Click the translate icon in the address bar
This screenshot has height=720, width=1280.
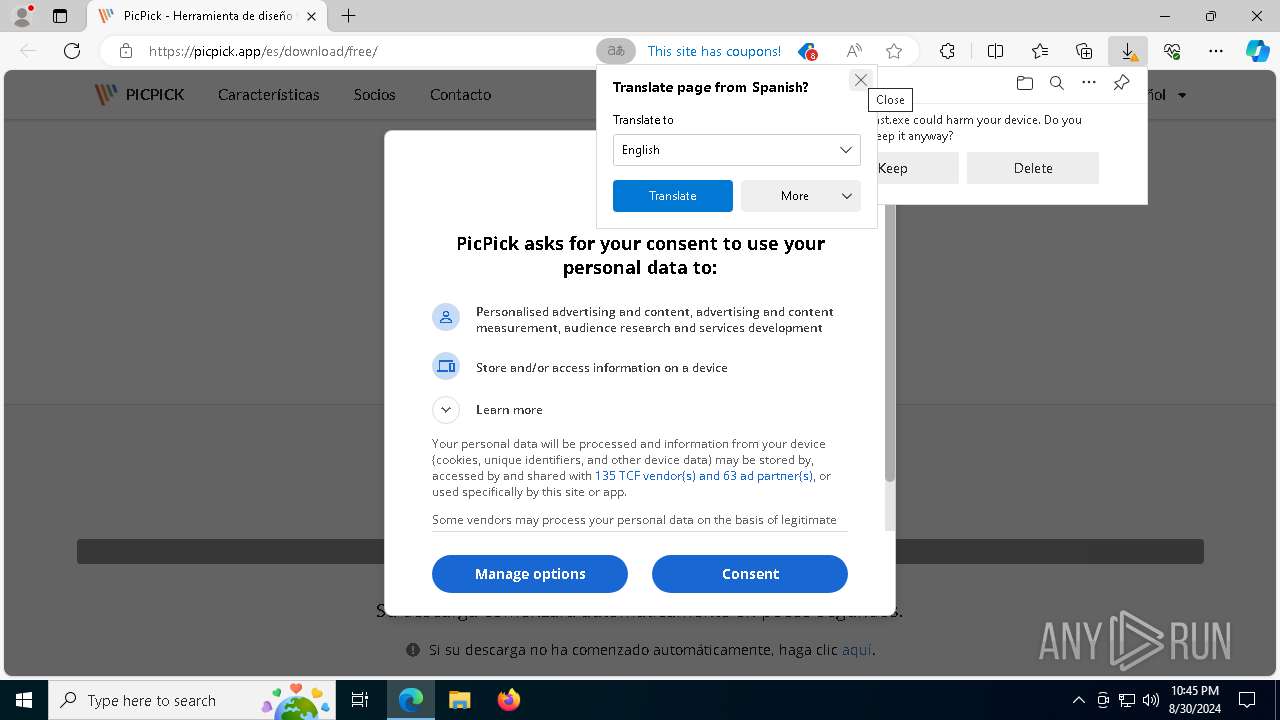coord(616,51)
